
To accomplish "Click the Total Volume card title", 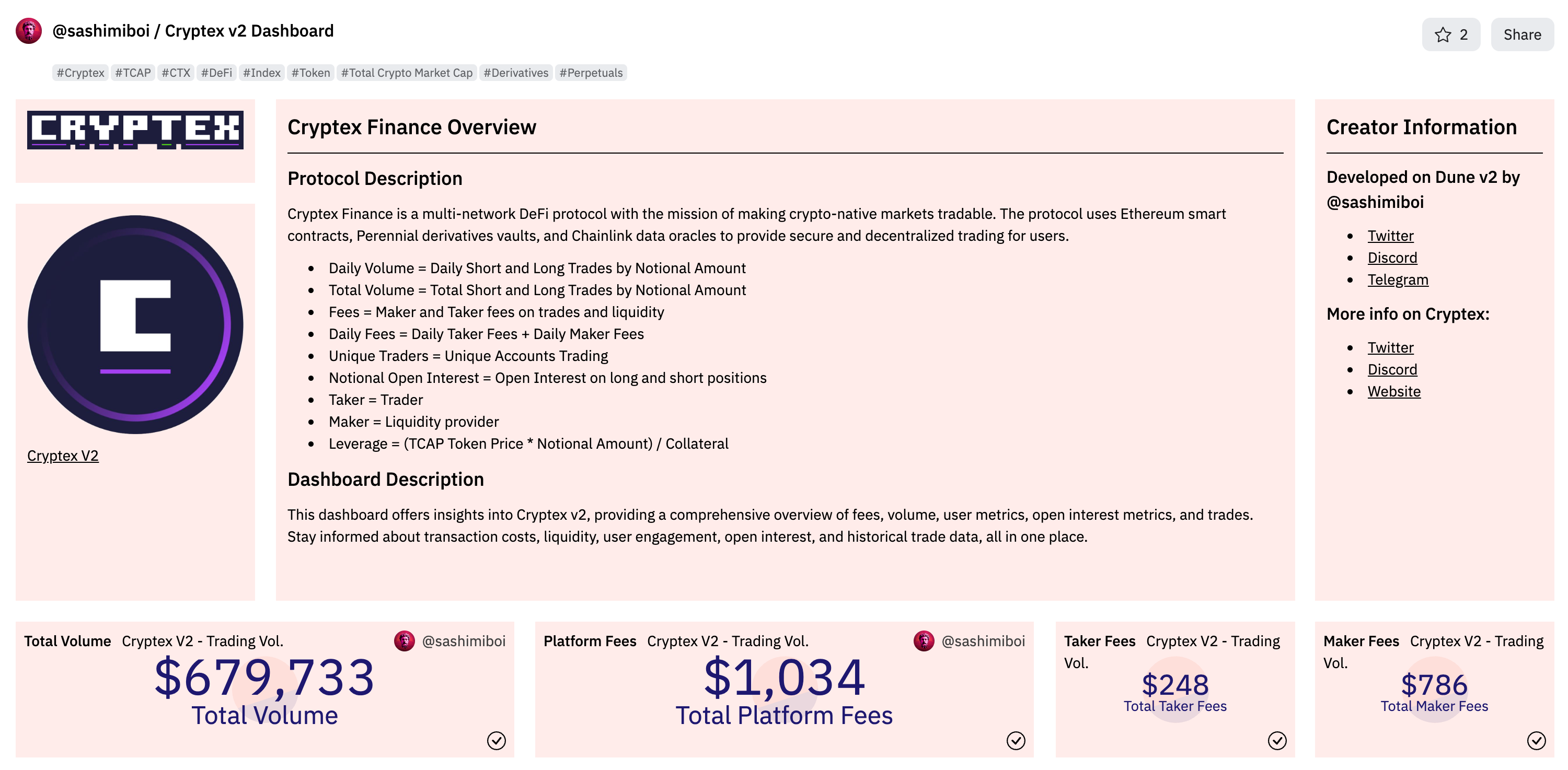I will pos(67,641).
